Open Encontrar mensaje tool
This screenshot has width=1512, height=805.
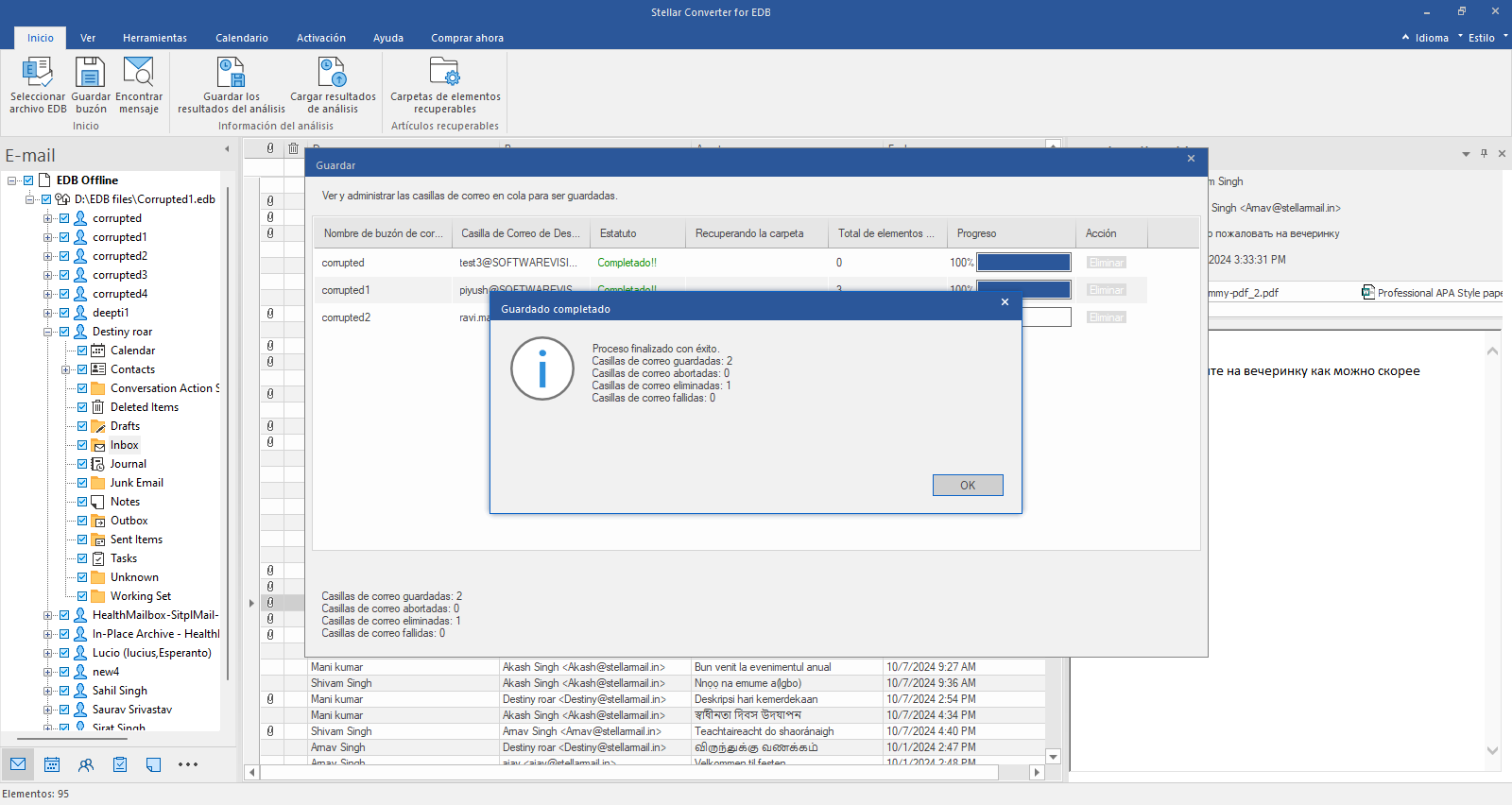pyautogui.click(x=139, y=72)
